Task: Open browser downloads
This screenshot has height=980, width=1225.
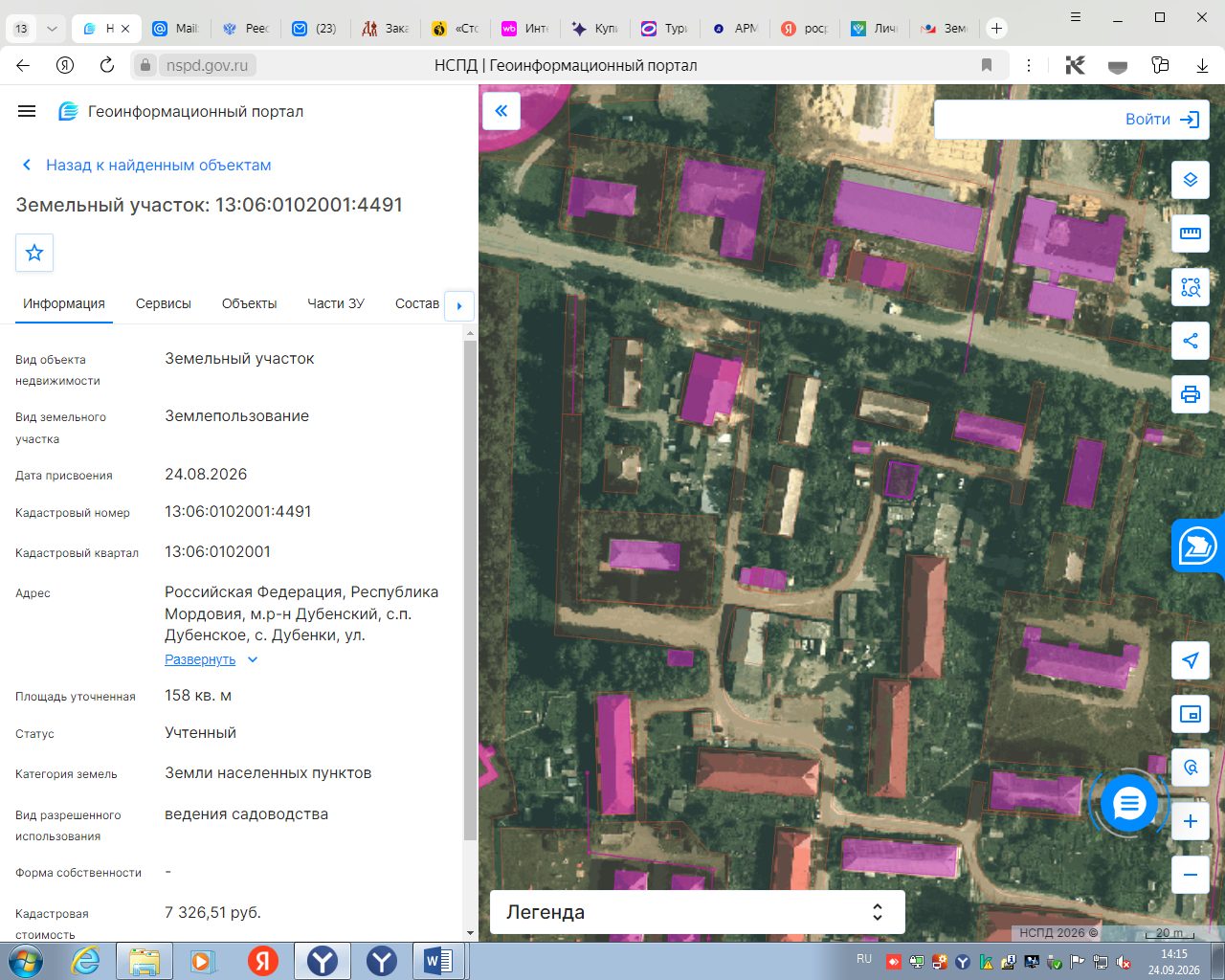Action: pos(1202,65)
